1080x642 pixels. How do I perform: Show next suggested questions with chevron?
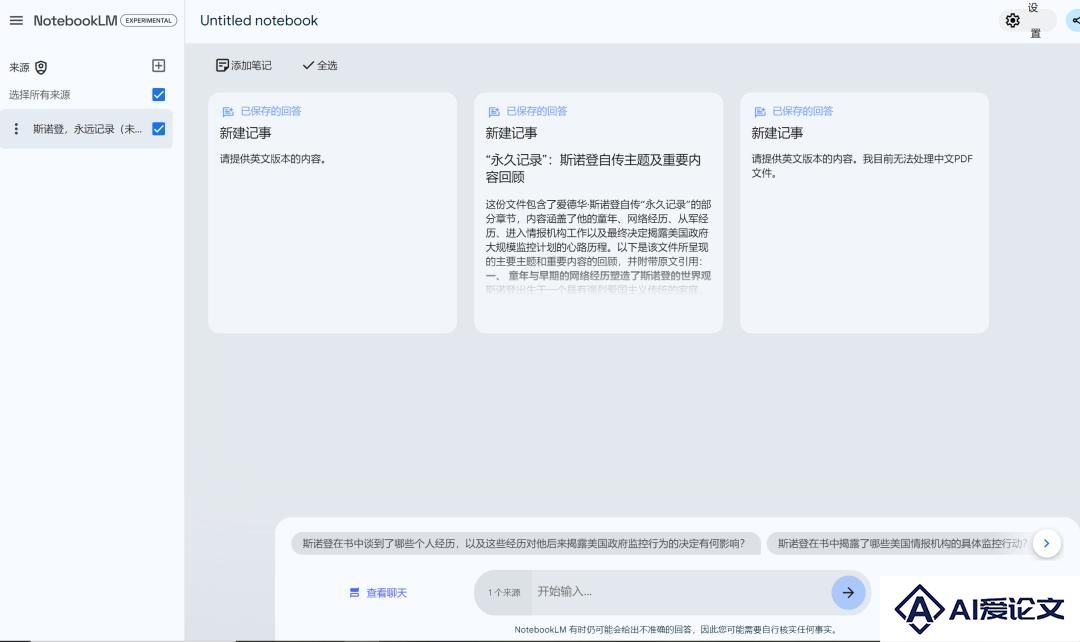[1046, 543]
